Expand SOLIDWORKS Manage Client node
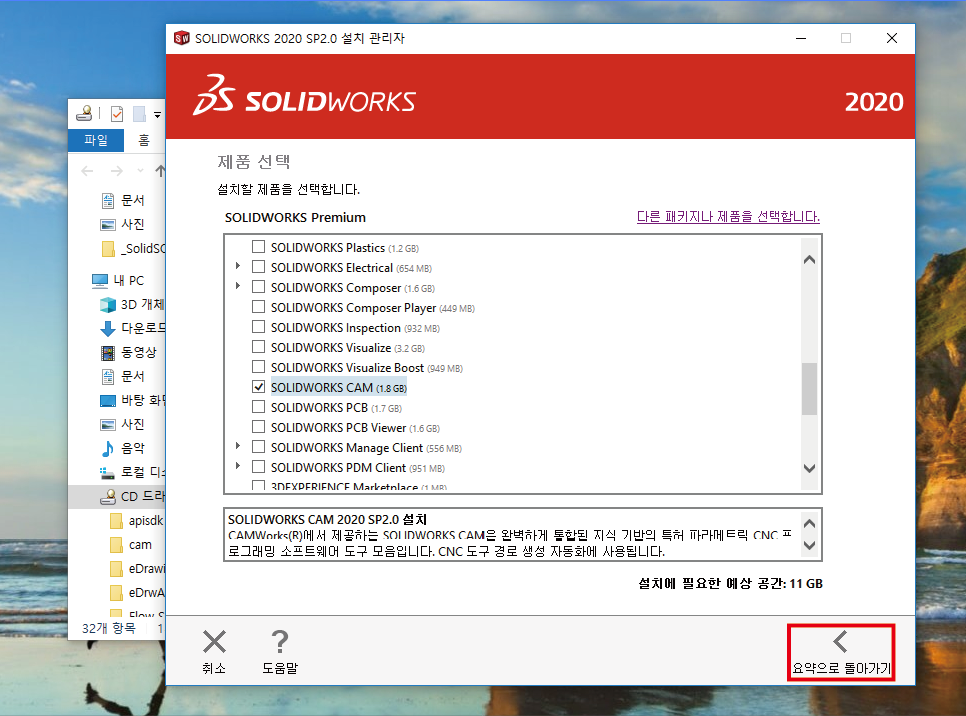Viewport: 966px width, 716px height. click(238, 445)
